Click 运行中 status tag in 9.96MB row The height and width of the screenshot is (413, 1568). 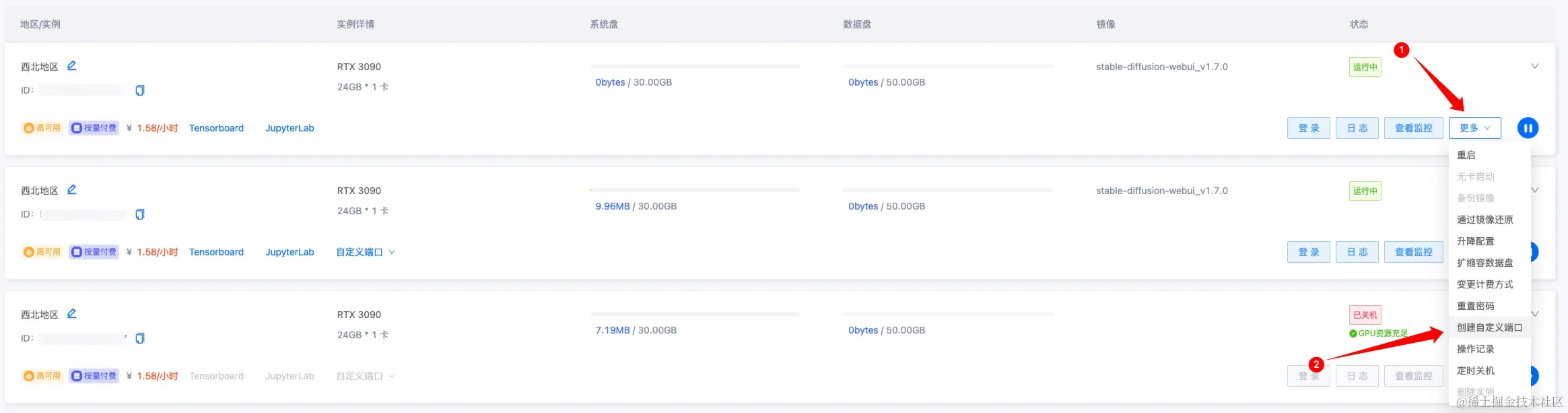click(1365, 191)
